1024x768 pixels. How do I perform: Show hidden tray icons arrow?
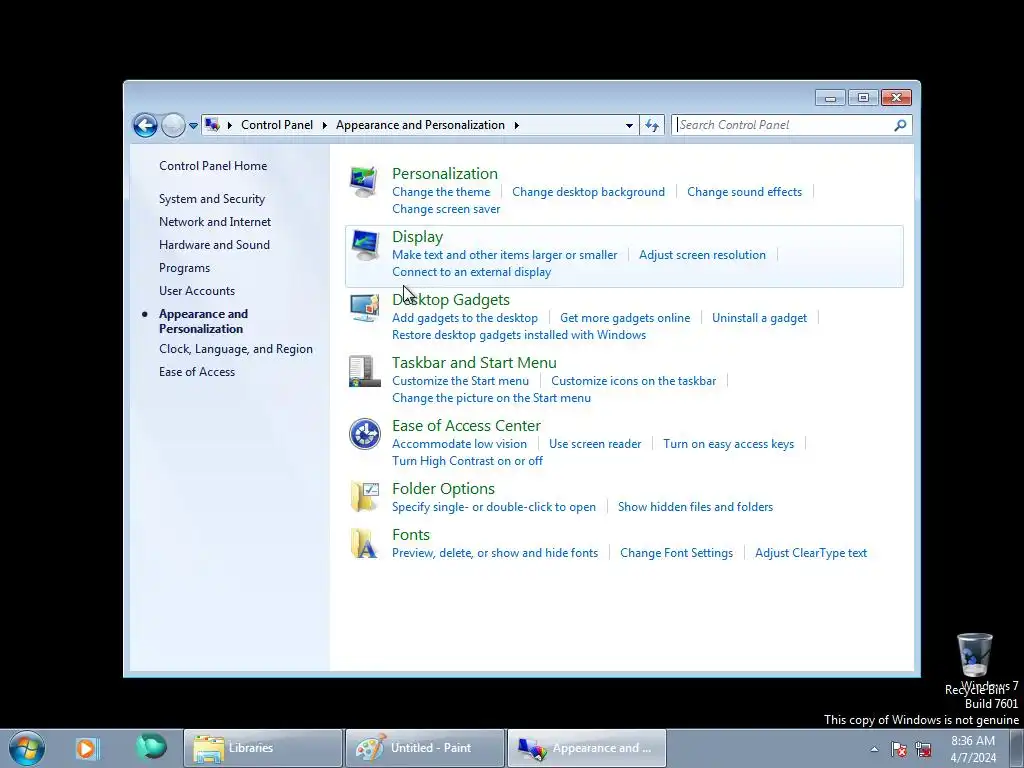coord(874,748)
